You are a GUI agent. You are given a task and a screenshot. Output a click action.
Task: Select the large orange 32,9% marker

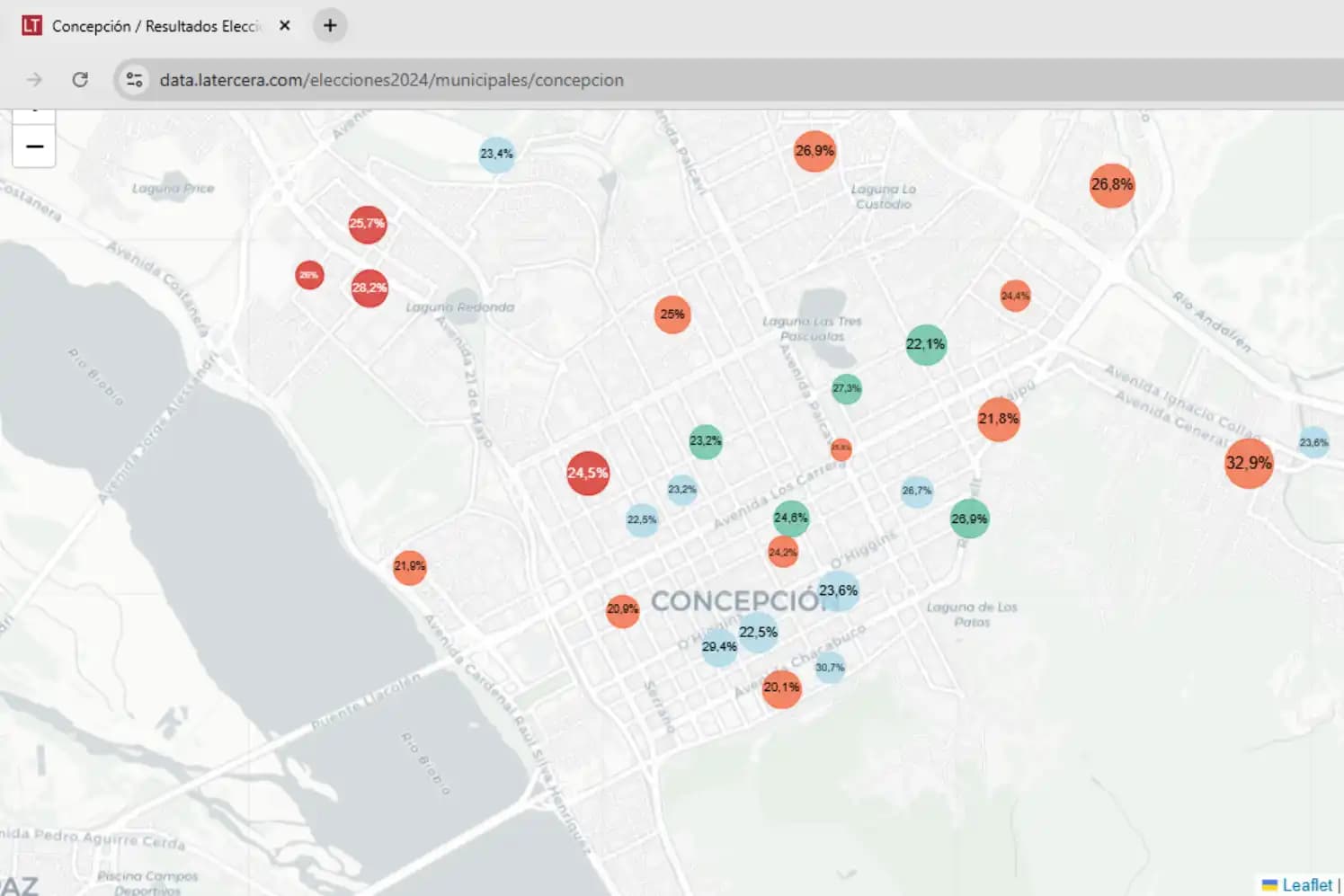click(1249, 464)
